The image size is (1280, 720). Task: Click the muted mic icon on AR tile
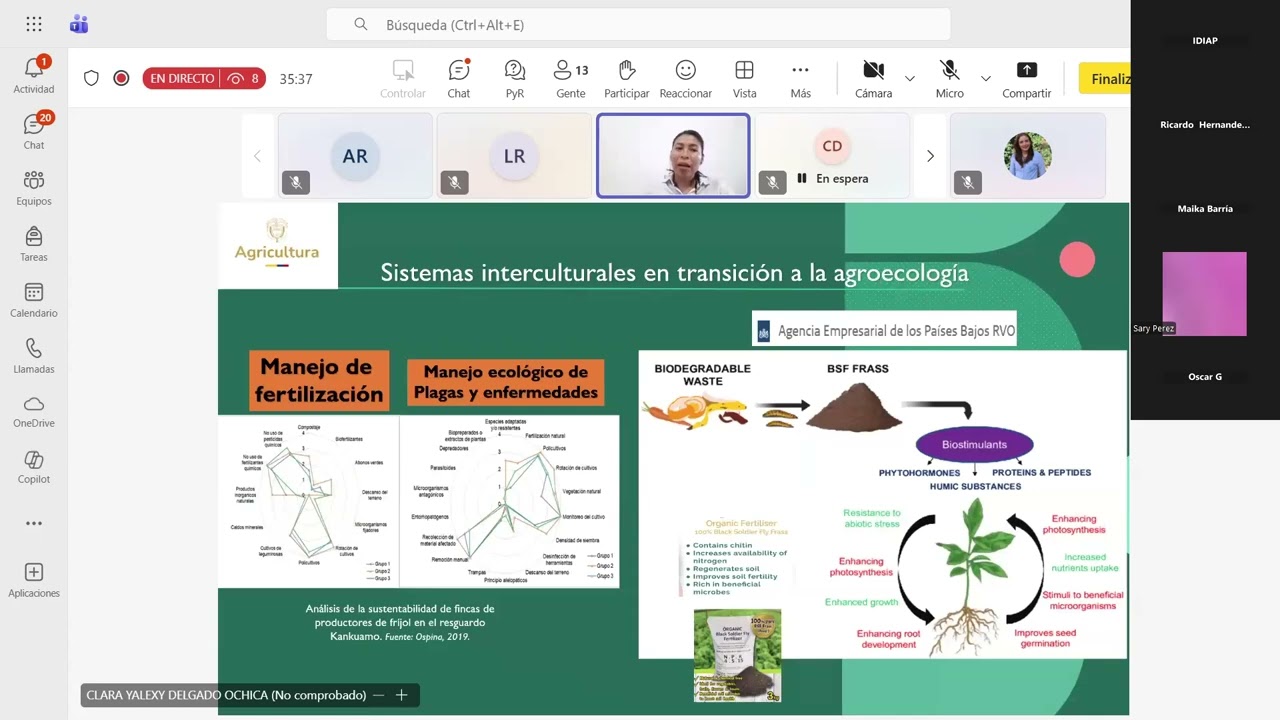pyautogui.click(x=295, y=182)
